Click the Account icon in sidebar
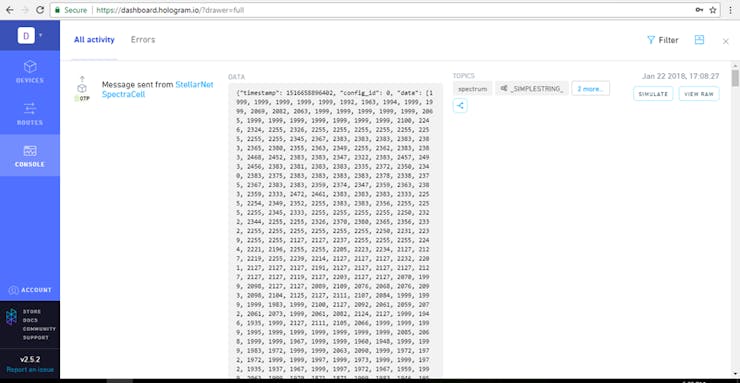The image size is (740, 383). [x=14, y=290]
